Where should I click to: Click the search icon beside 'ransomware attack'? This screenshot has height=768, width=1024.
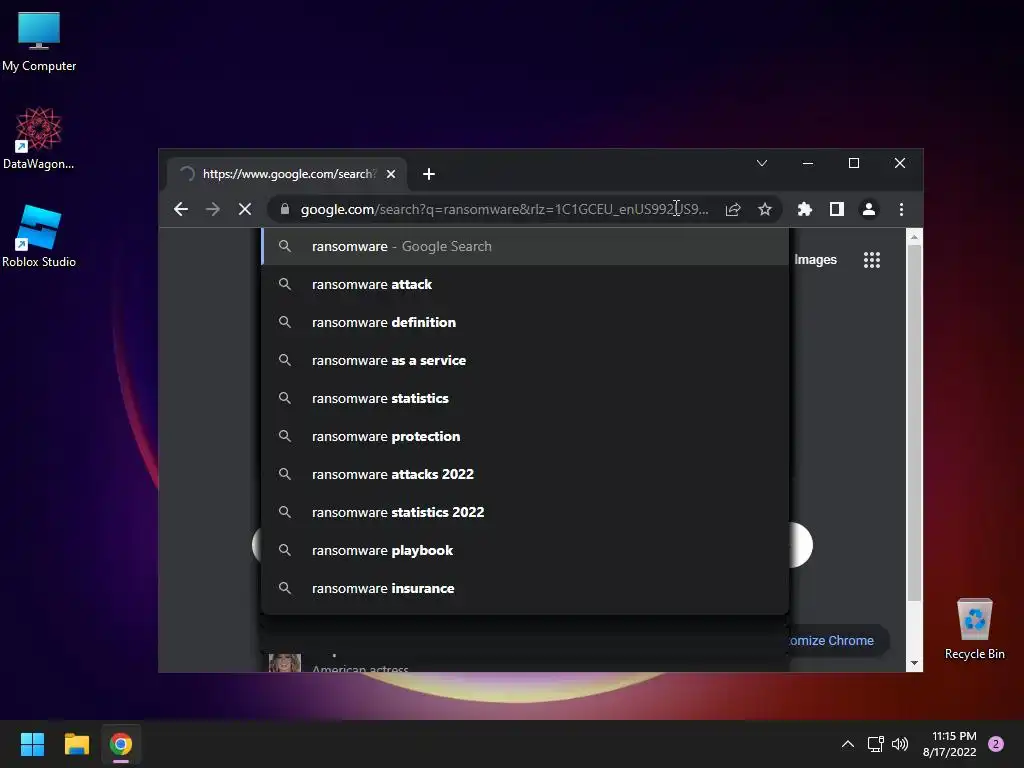[x=285, y=284]
